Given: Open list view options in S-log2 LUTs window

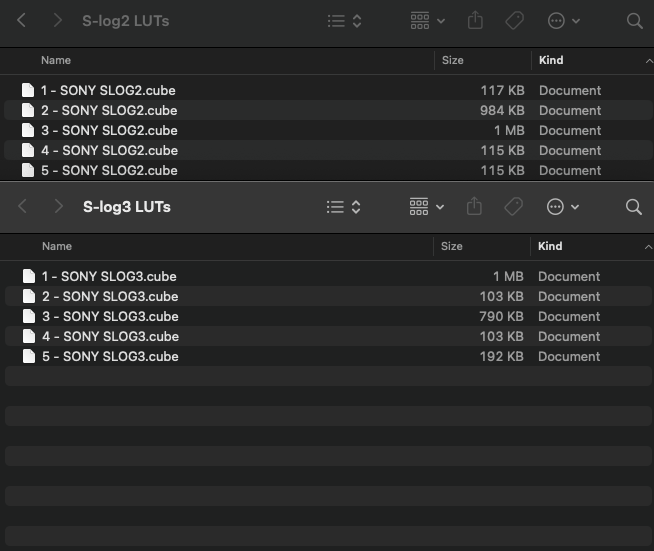Looking at the screenshot, I should [x=344, y=21].
